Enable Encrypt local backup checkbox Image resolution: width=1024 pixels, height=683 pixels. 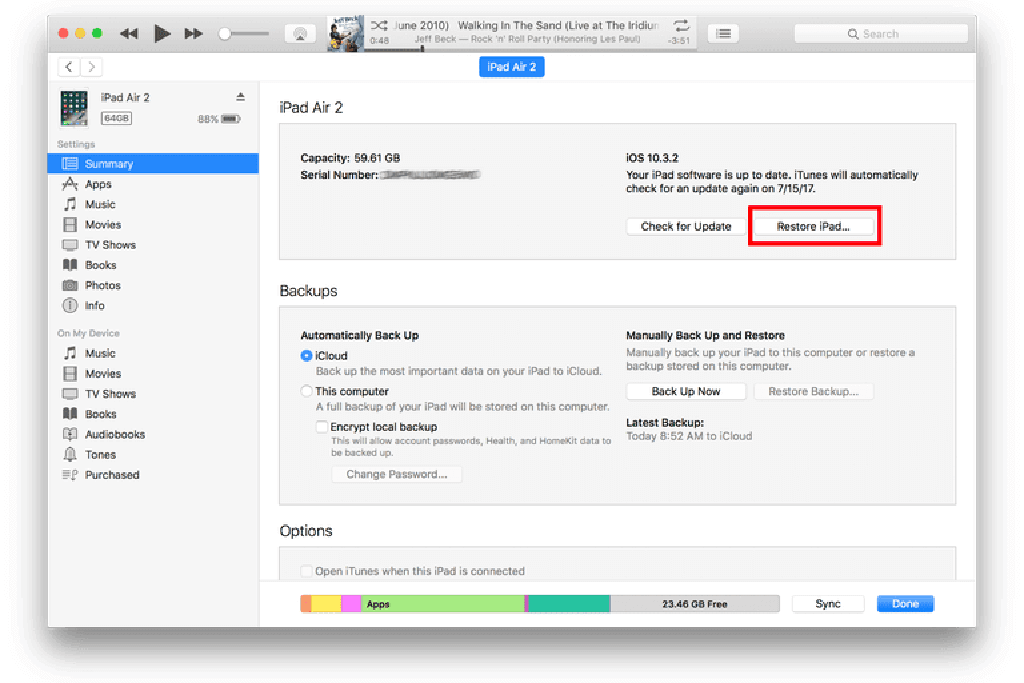click(322, 427)
